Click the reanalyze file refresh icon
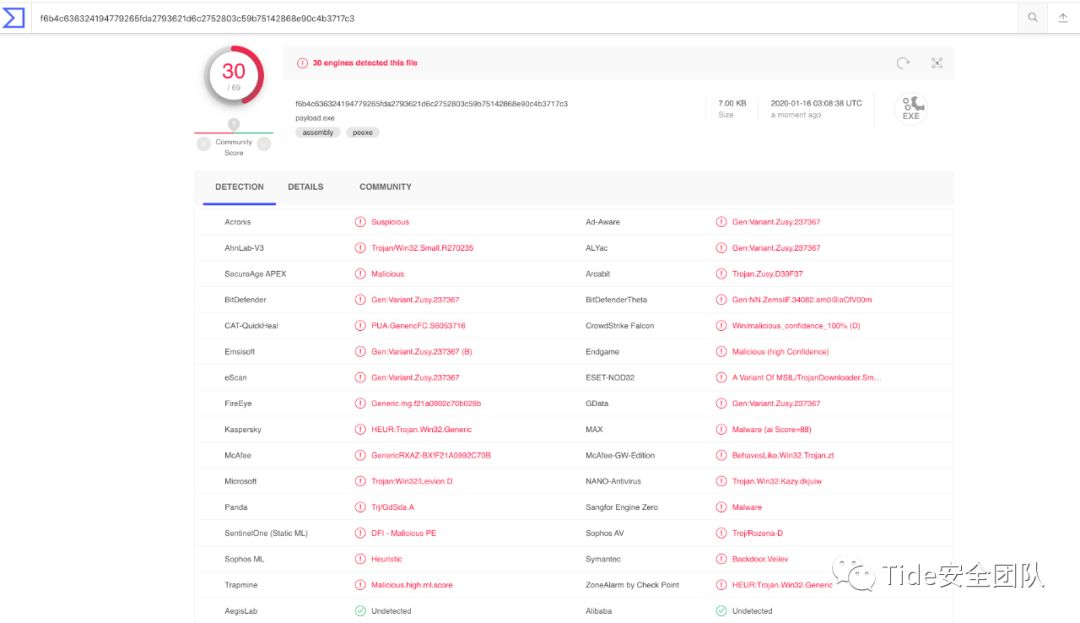 [x=903, y=63]
